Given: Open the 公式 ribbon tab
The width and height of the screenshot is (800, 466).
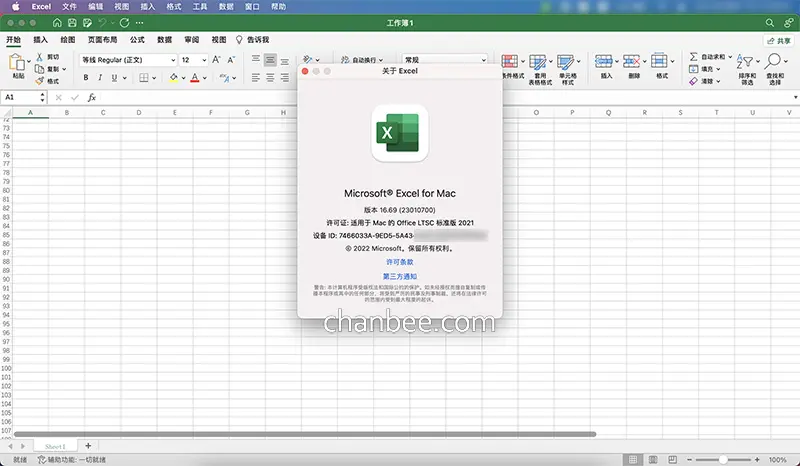Looking at the screenshot, I should (x=137, y=39).
